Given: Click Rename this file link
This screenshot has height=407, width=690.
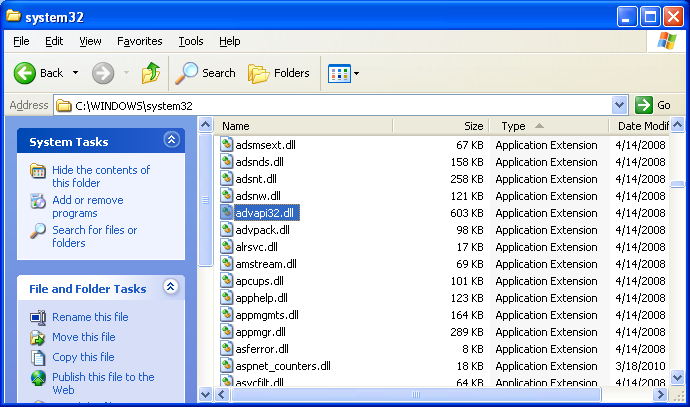Looking at the screenshot, I should [x=90, y=317].
